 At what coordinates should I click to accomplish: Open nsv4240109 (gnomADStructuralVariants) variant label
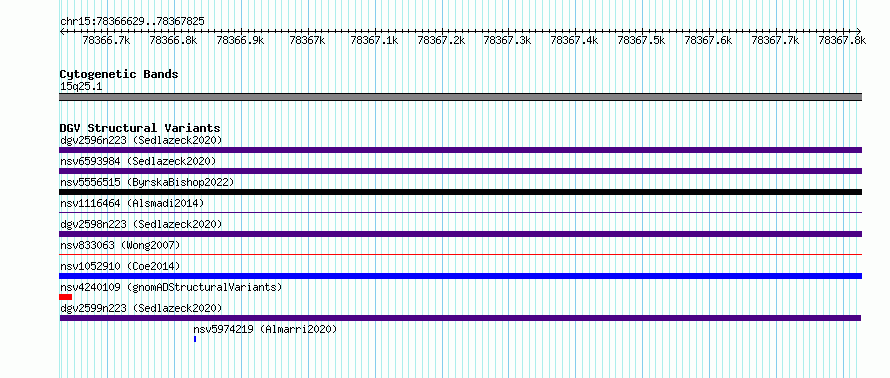pos(171,287)
